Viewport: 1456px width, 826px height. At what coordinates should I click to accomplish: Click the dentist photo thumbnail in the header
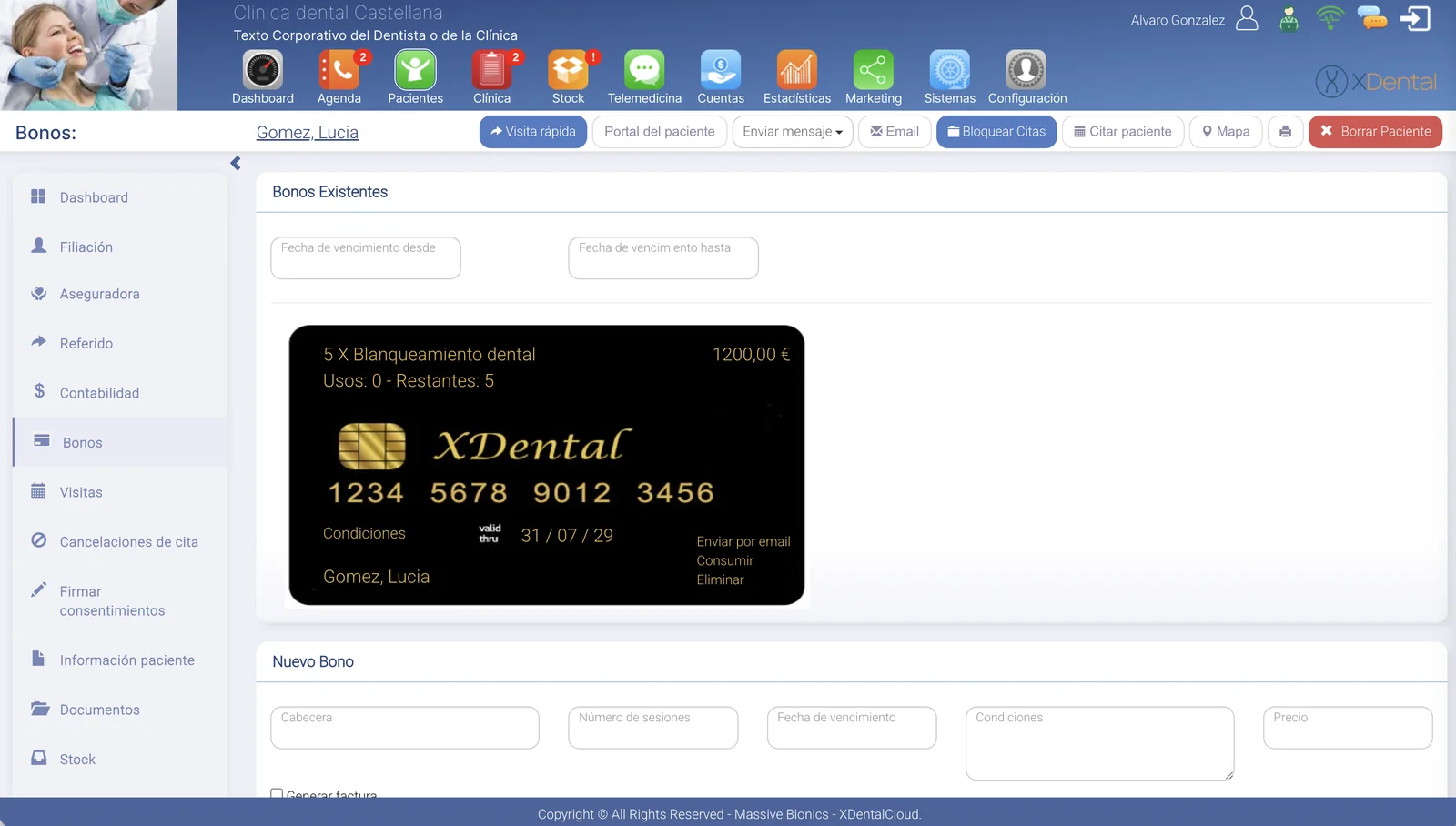tap(88, 55)
